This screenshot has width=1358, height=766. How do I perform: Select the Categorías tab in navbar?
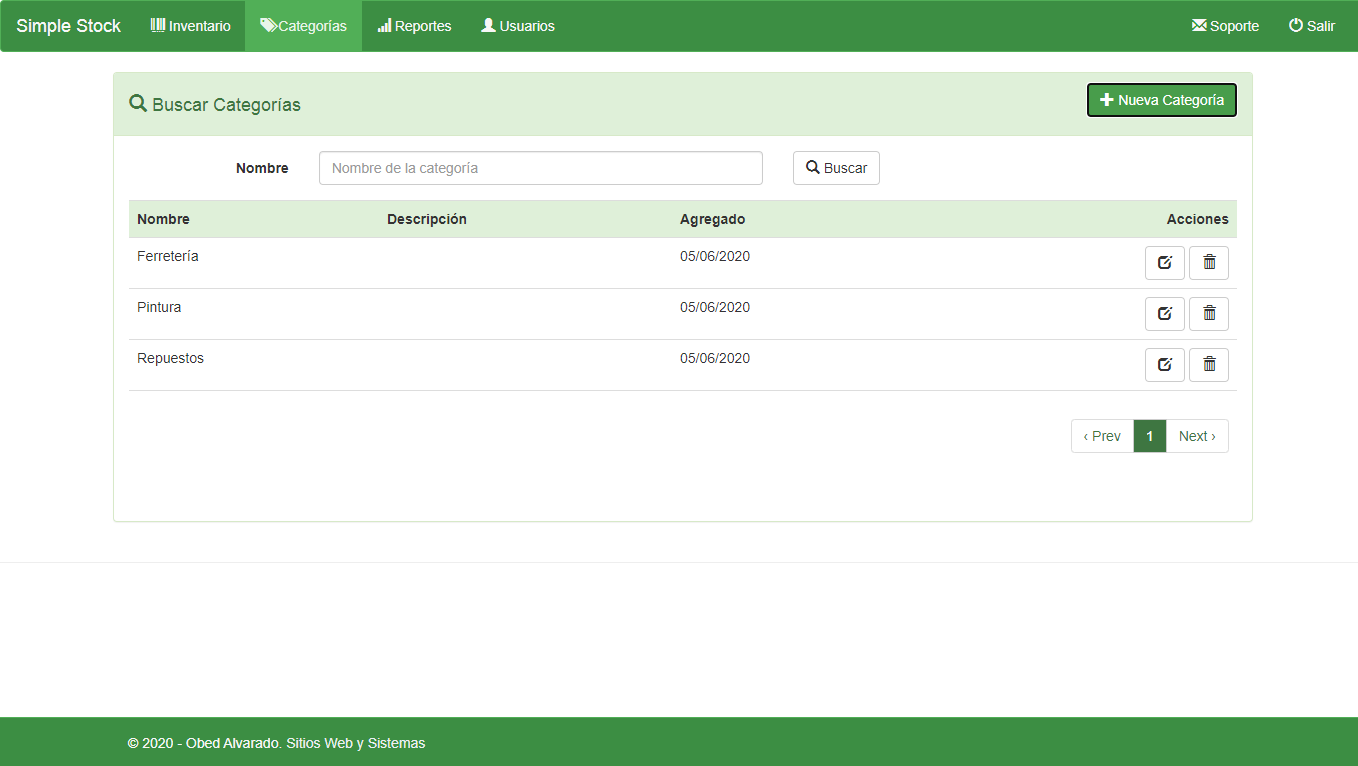(303, 26)
